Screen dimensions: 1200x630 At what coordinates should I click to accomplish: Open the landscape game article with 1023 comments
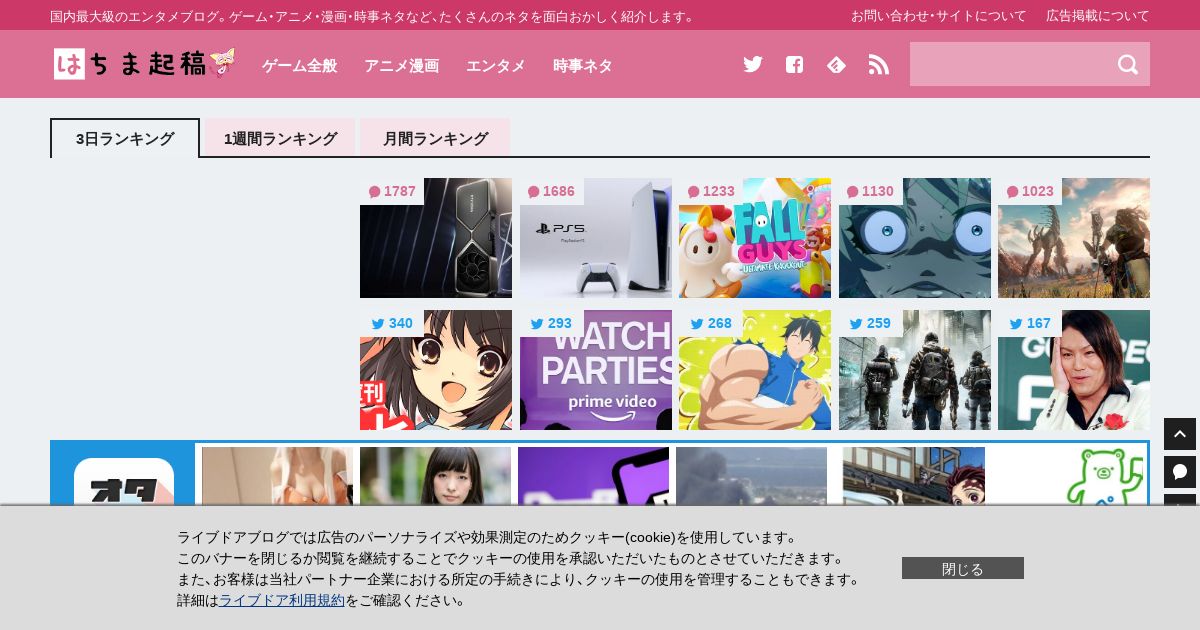[1074, 238]
